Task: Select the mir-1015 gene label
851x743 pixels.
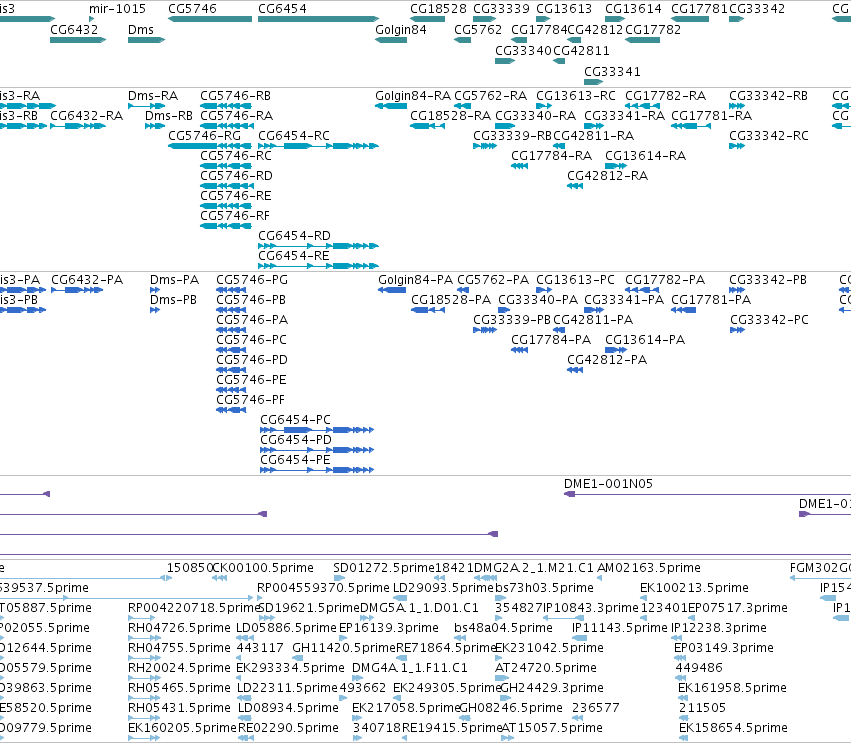Action: click(117, 9)
